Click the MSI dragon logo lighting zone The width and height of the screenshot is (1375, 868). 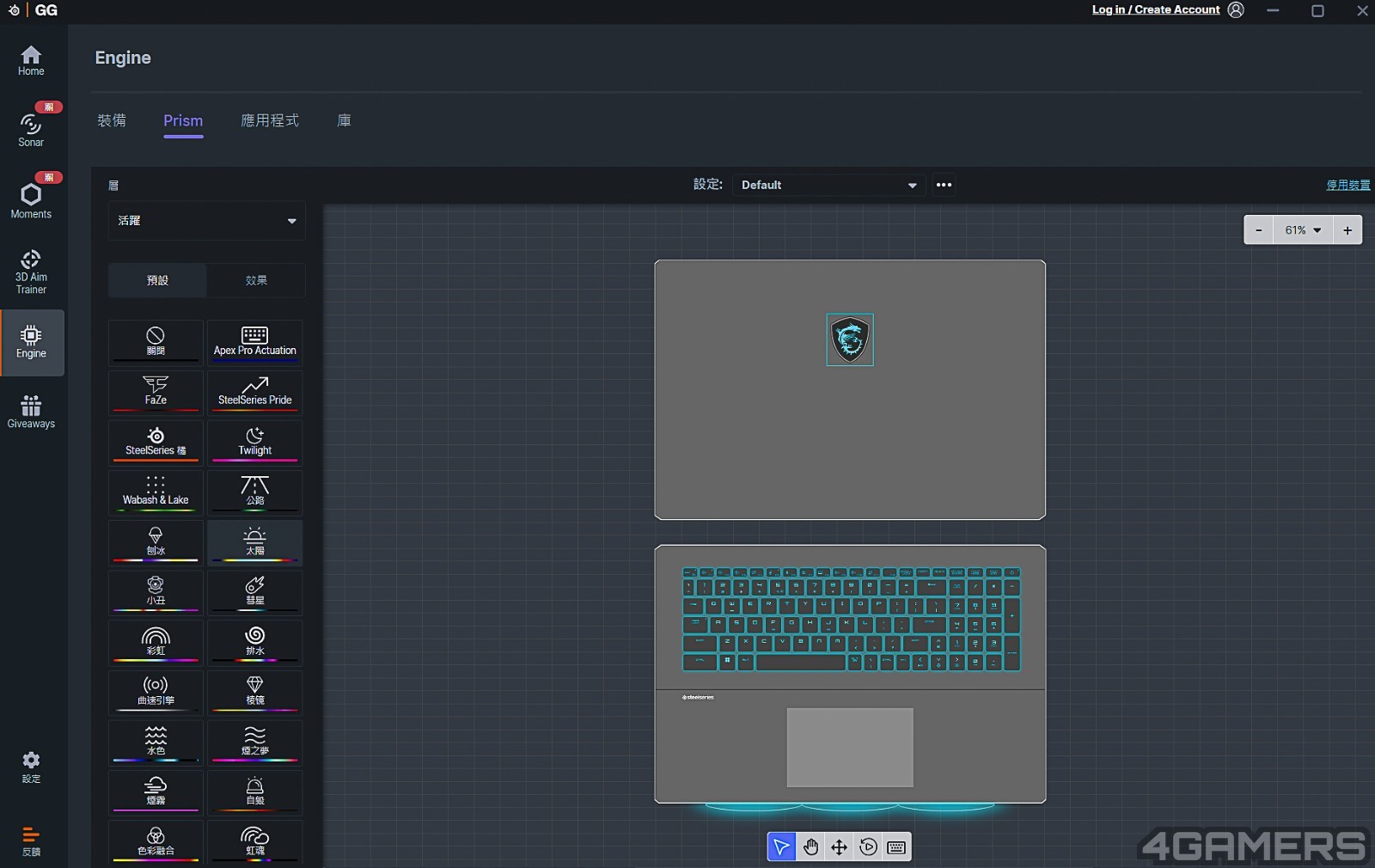[850, 339]
